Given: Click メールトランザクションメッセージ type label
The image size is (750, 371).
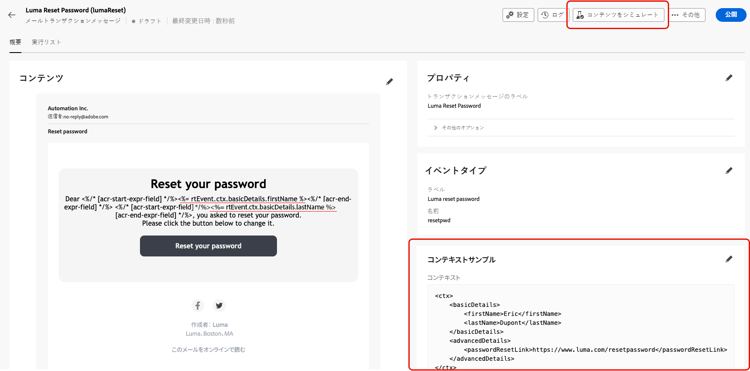Looking at the screenshot, I should [73, 21].
